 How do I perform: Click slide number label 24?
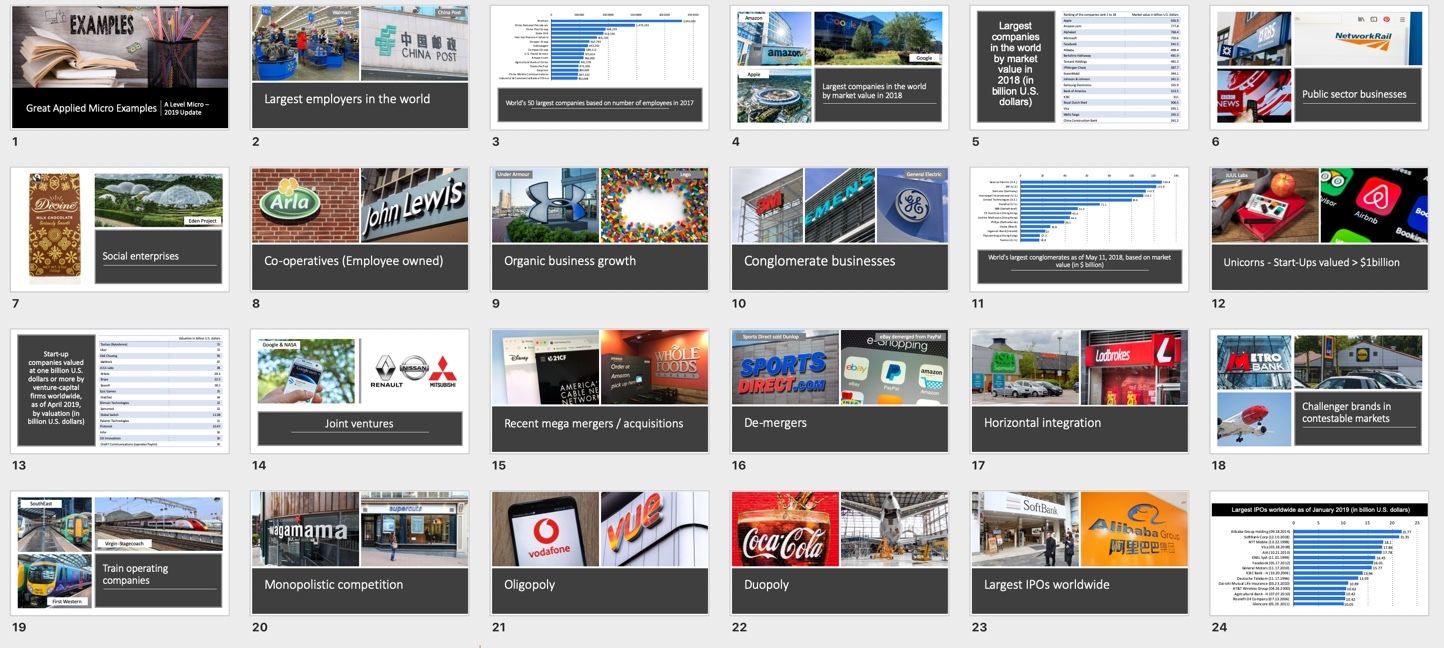click(x=1219, y=628)
